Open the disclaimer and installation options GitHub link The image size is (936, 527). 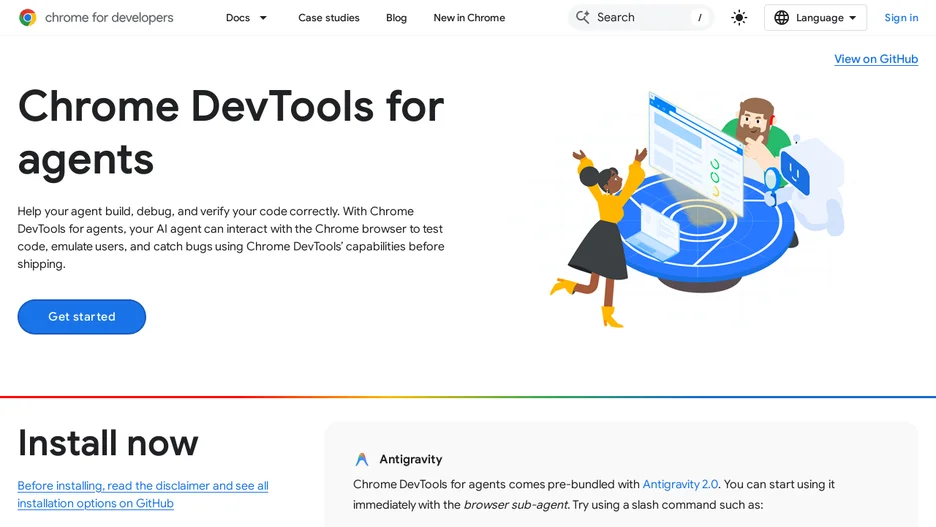pos(143,494)
